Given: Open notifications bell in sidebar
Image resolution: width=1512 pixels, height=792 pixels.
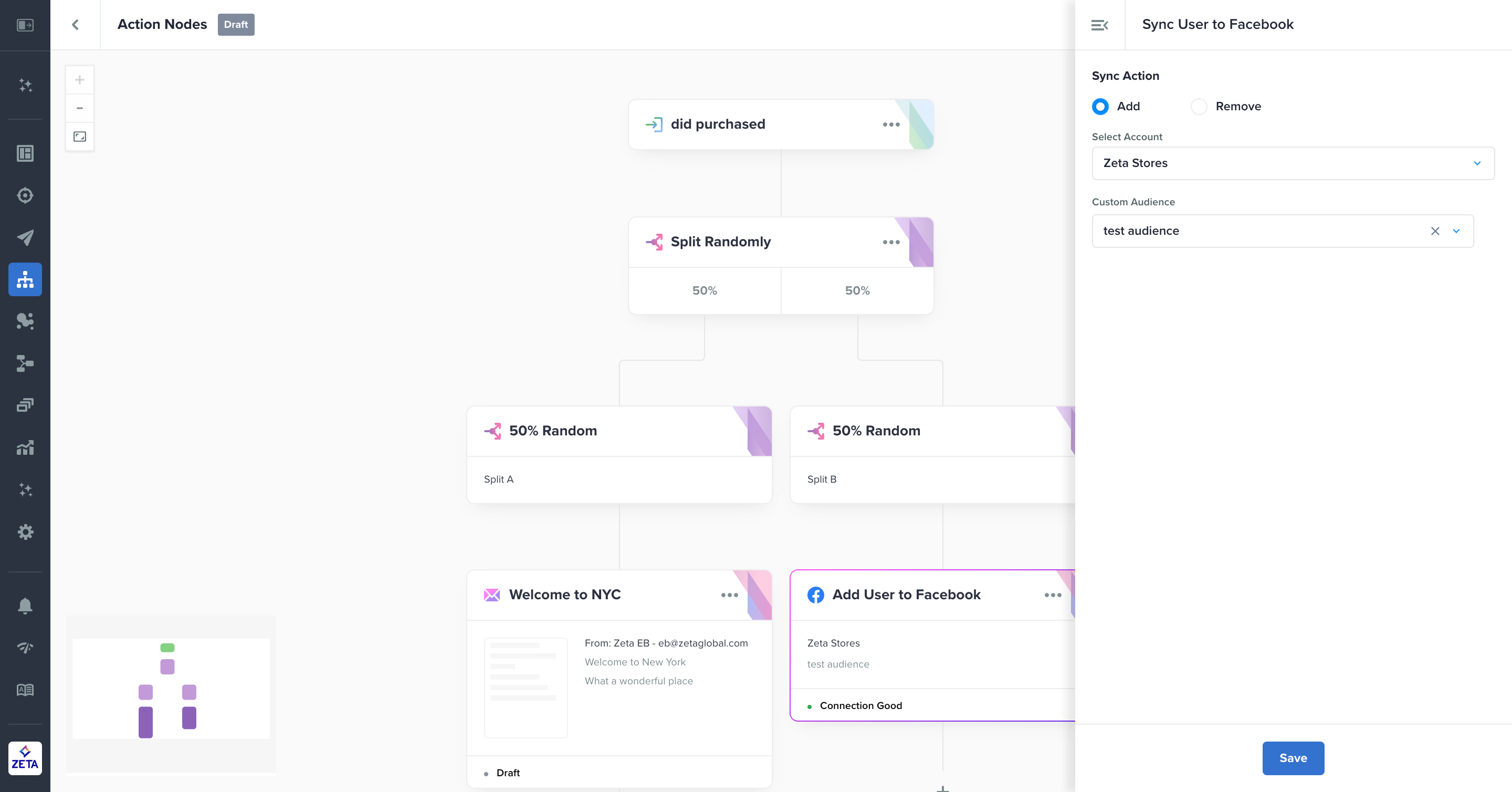Looking at the screenshot, I should (x=25, y=606).
